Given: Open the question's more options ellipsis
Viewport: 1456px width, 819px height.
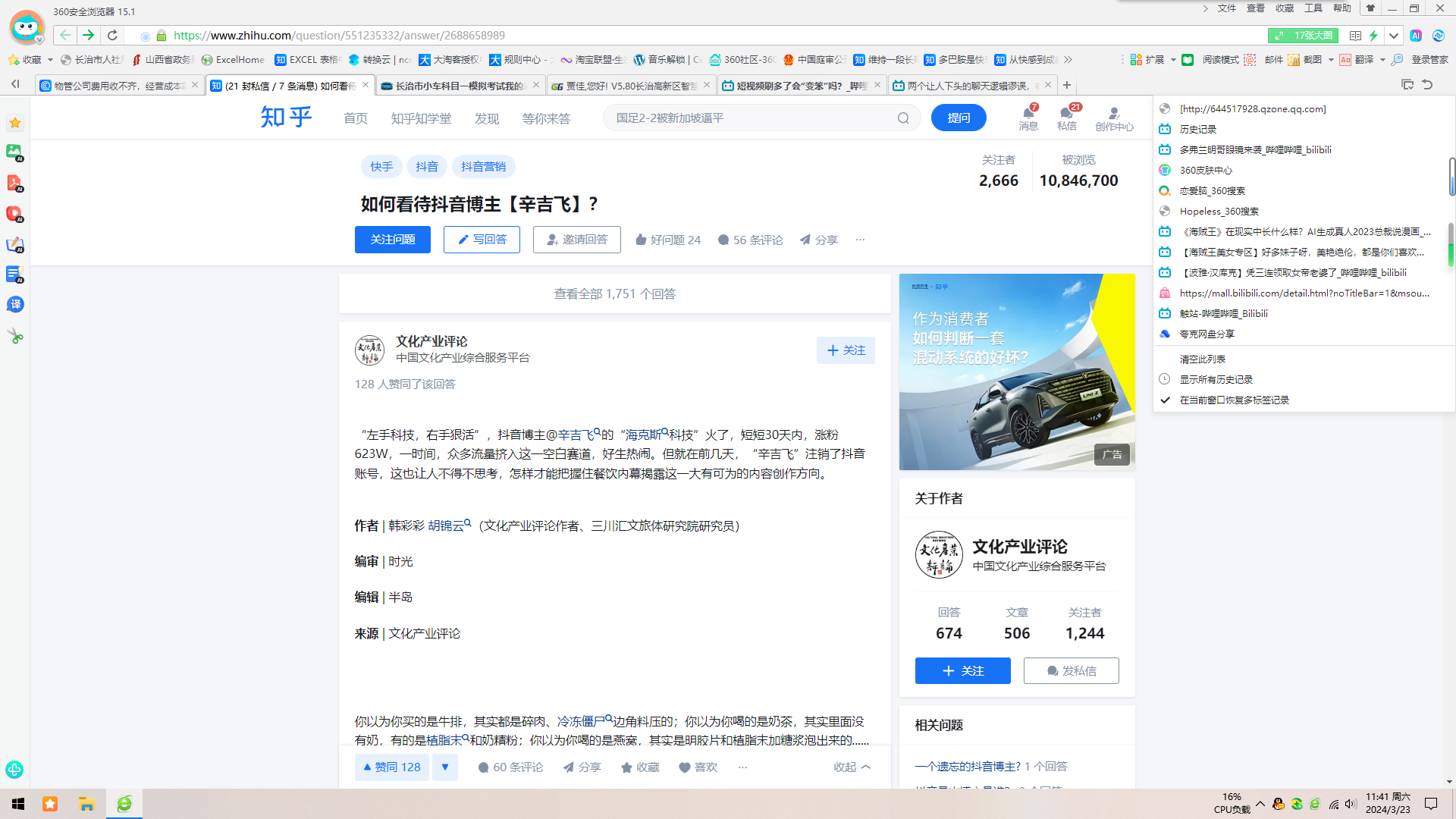Looking at the screenshot, I should [x=860, y=240].
